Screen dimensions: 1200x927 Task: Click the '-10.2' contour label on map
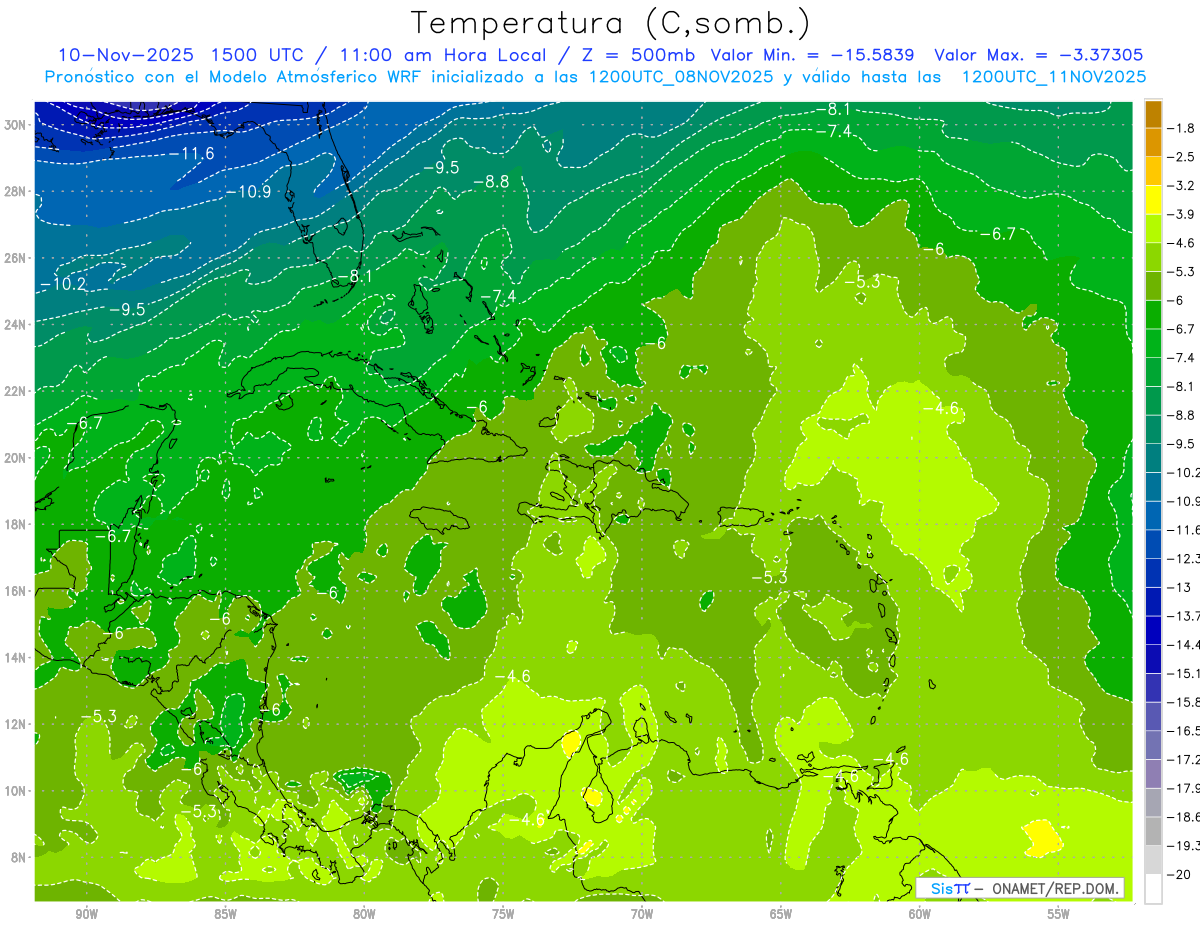pos(63,284)
